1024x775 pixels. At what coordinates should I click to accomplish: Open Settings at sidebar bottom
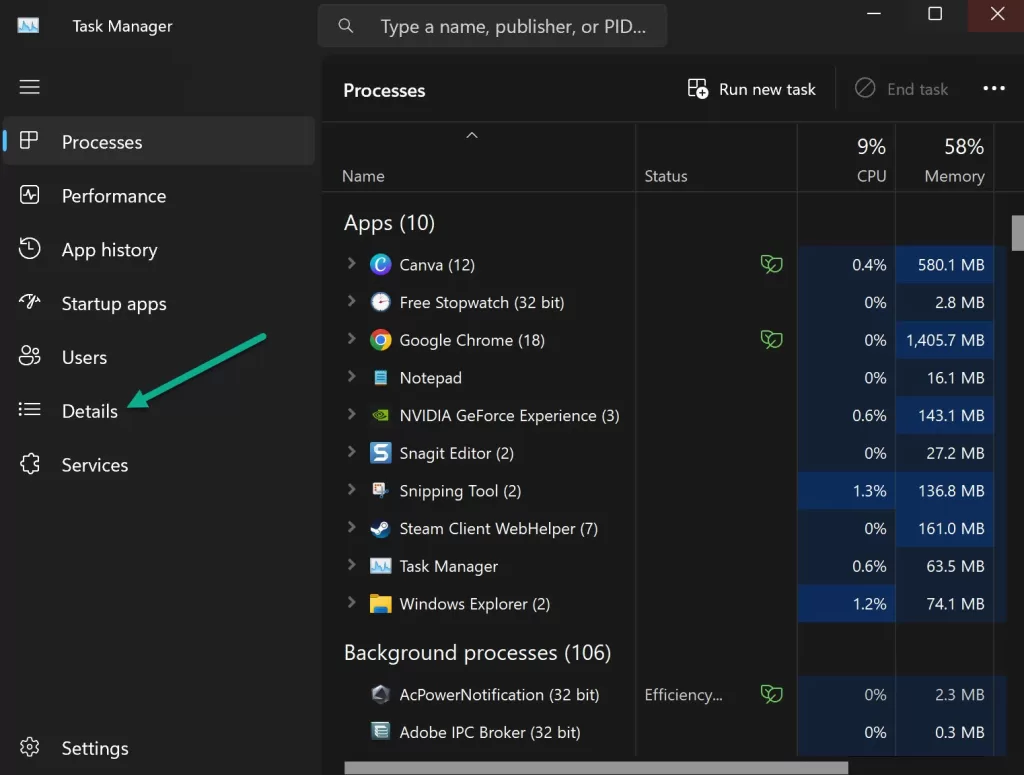[159, 748]
